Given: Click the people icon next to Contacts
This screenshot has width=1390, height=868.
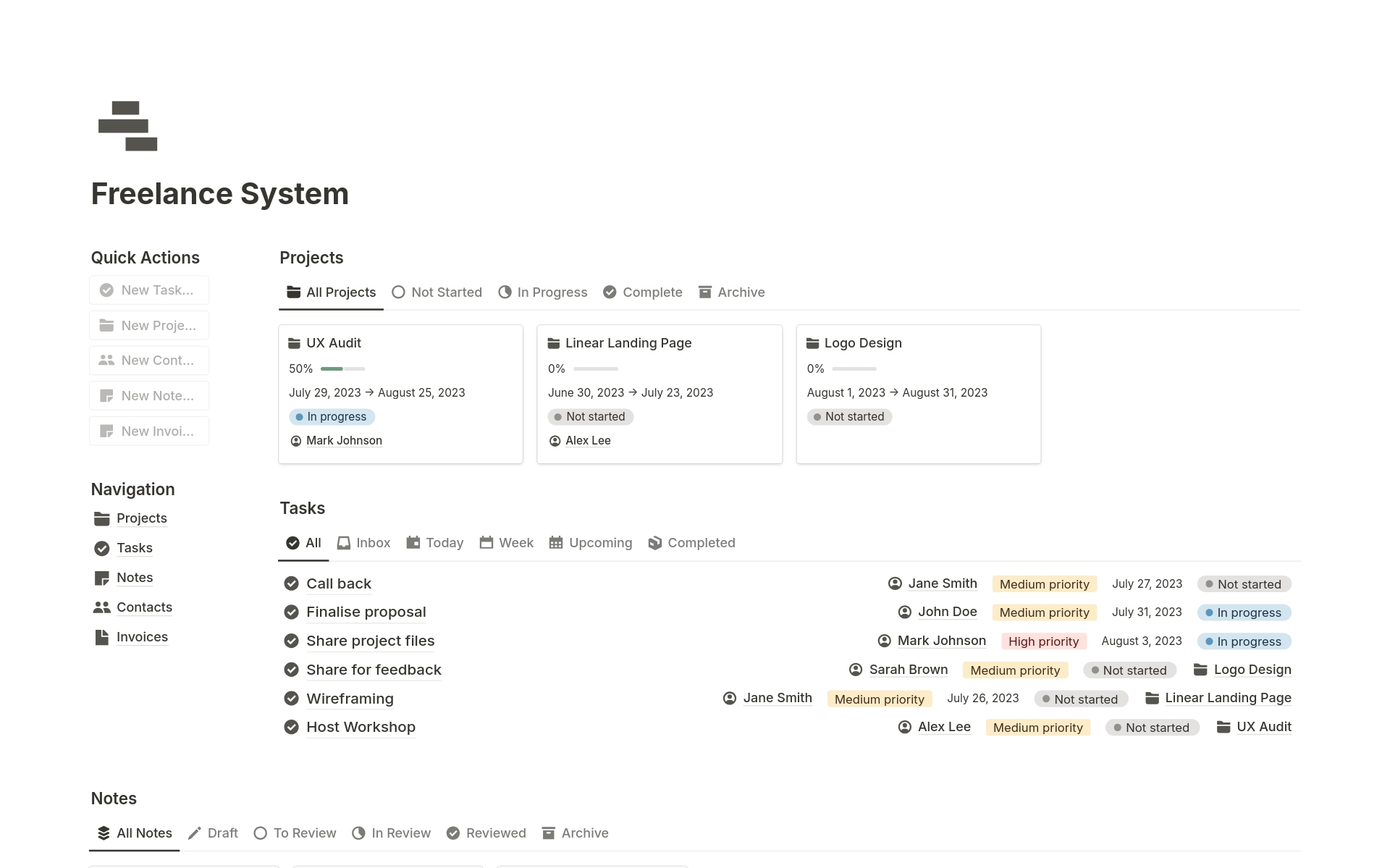Looking at the screenshot, I should [x=101, y=607].
